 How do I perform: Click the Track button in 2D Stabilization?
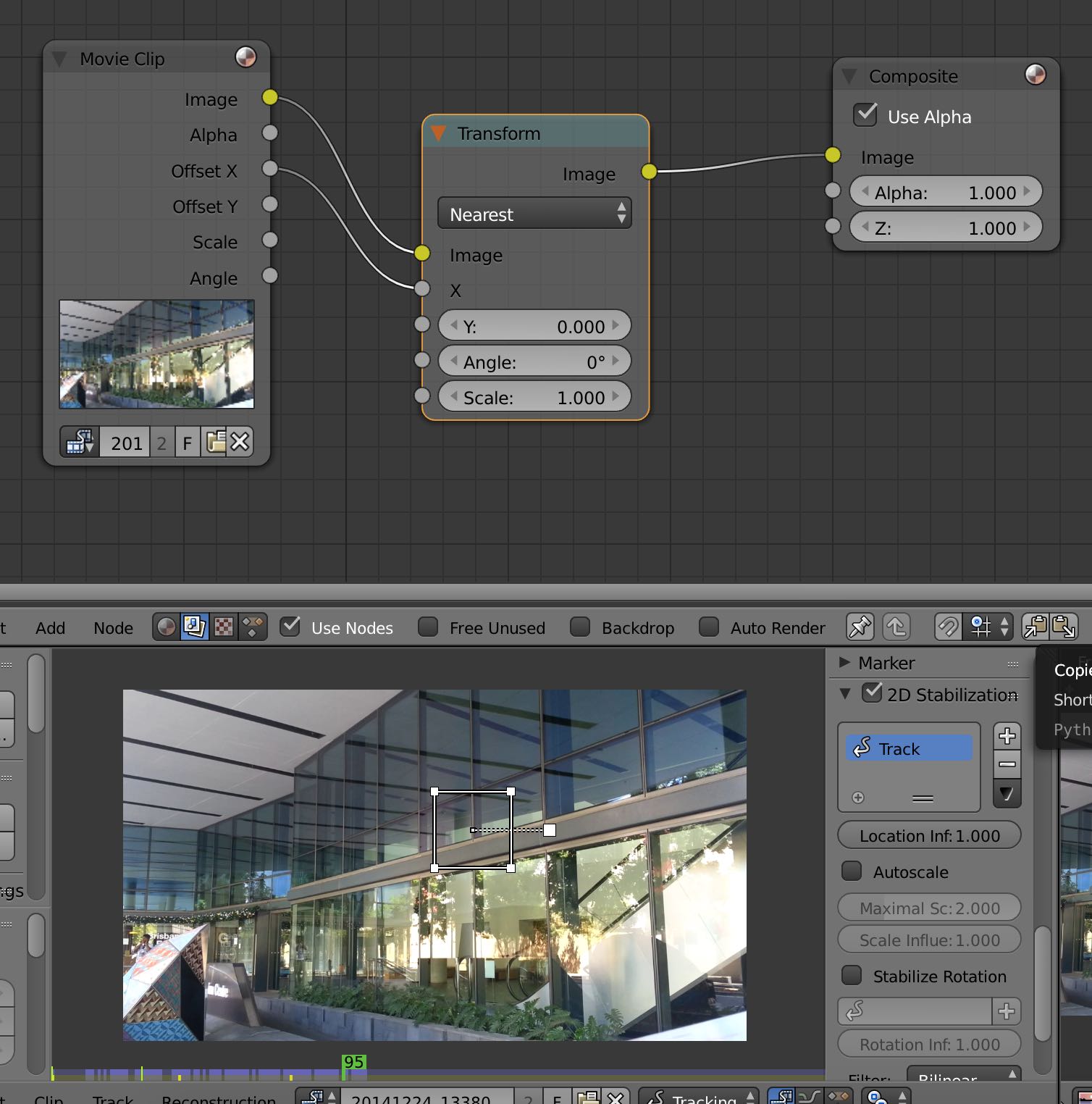pos(908,748)
